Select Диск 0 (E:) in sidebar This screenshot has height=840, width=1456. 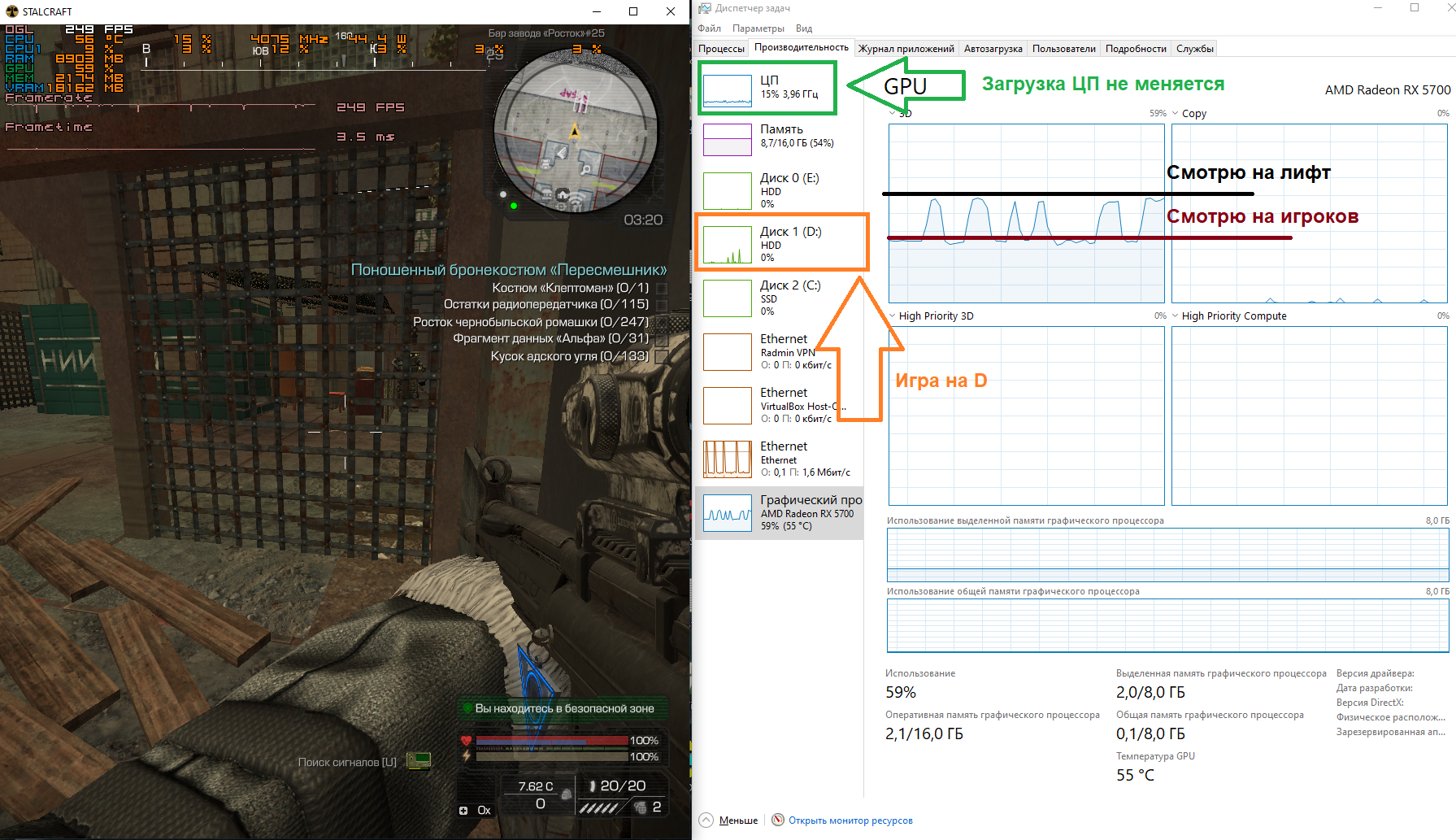coord(779,189)
